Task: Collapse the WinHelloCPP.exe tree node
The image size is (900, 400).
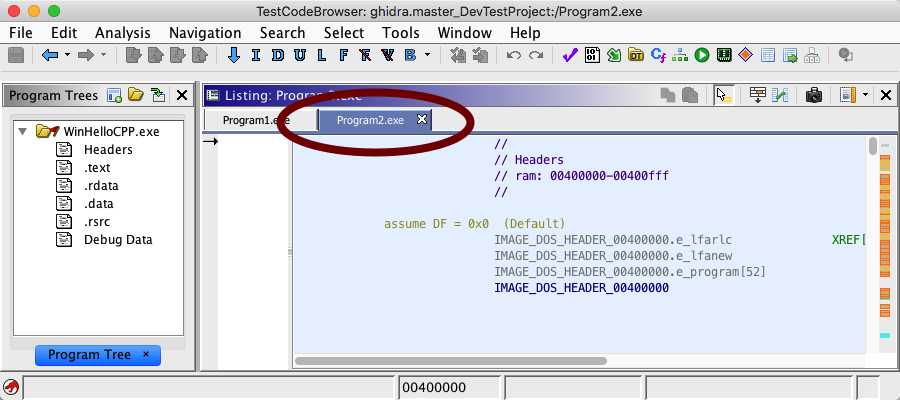Action: (23, 131)
